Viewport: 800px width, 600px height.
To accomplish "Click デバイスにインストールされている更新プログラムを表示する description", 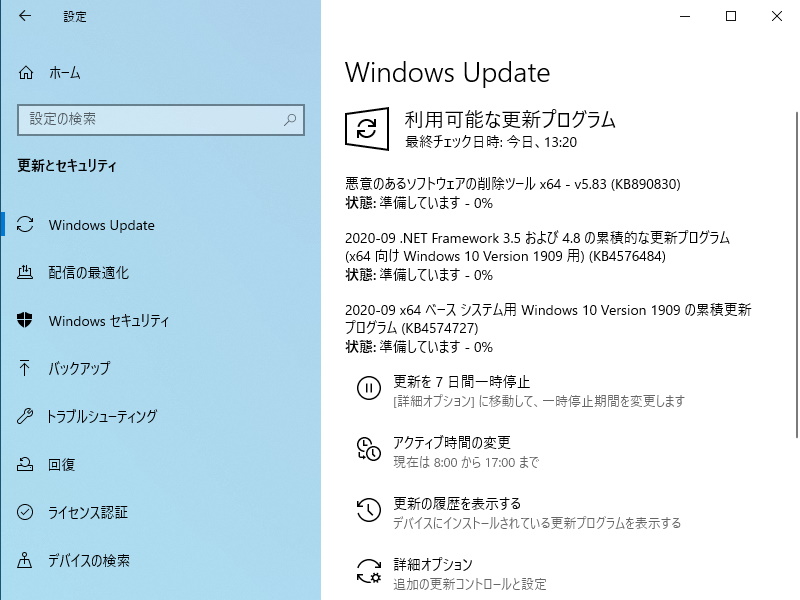I will pyautogui.click(x=537, y=523).
